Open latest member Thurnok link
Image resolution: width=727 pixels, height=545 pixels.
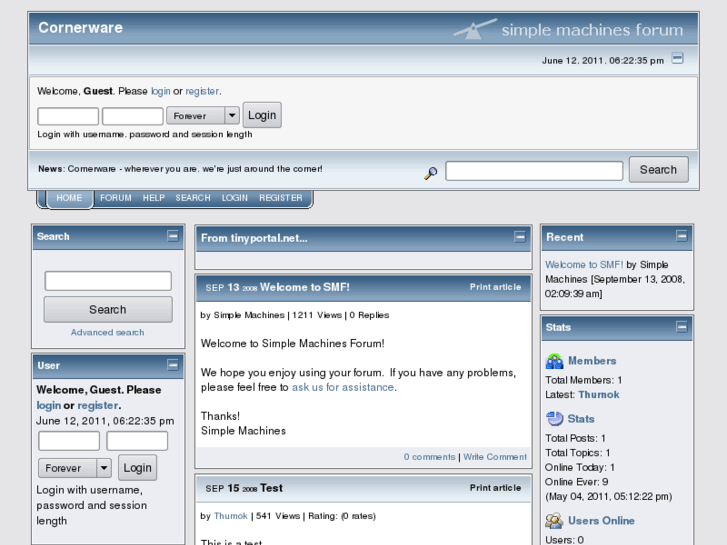(x=599, y=395)
